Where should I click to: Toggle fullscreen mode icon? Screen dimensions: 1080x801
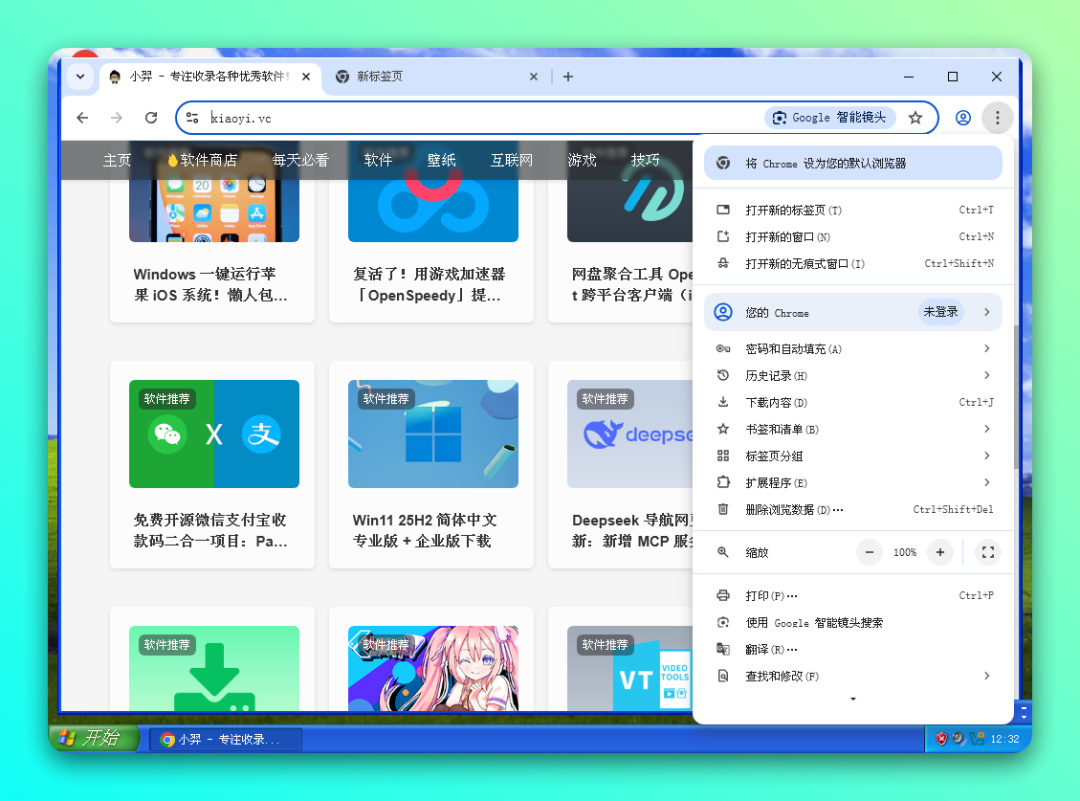pyautogui.click(x=988, y=552)
